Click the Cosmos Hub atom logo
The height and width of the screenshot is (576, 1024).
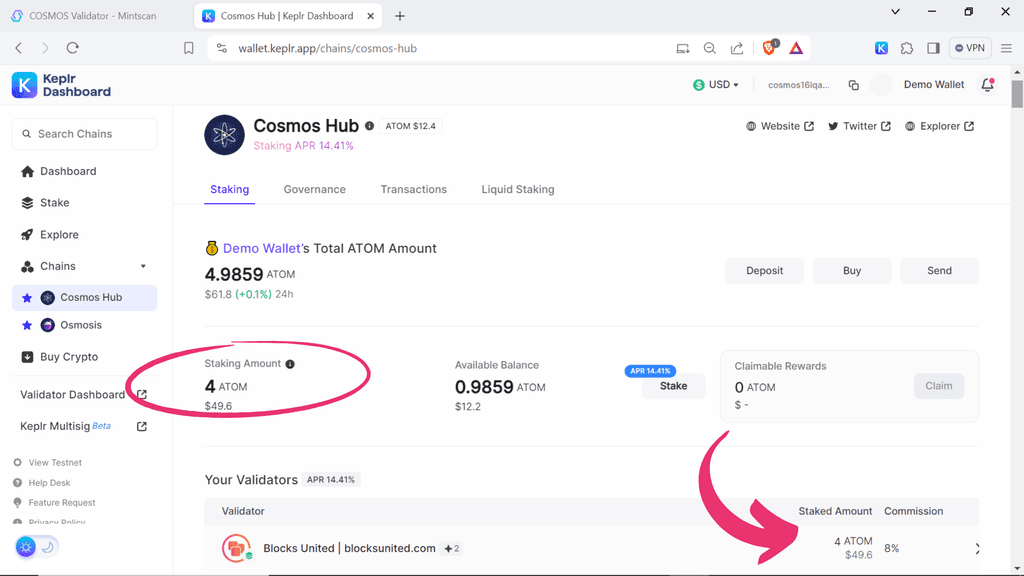(224, 135)
